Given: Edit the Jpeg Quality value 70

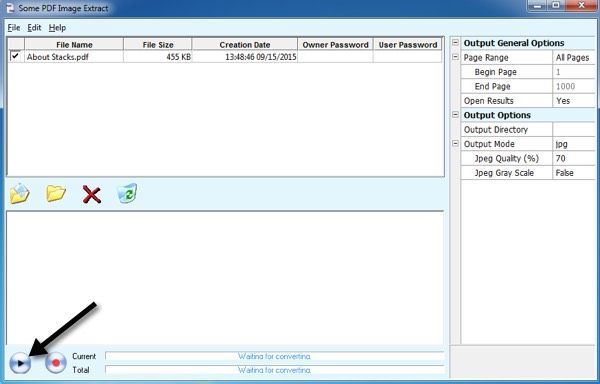Looking at the screenshot, I should (574, 158).
